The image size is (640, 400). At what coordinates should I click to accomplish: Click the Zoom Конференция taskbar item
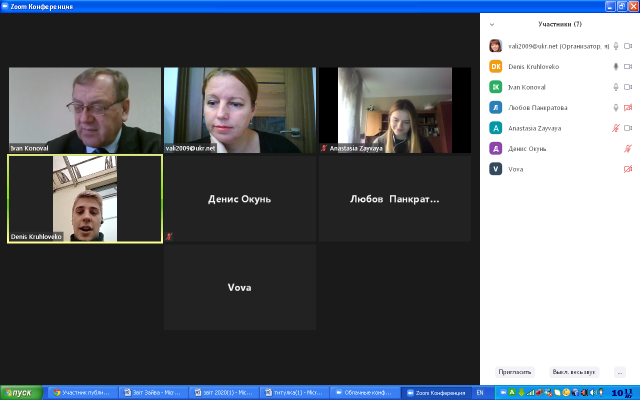[436, 393]
